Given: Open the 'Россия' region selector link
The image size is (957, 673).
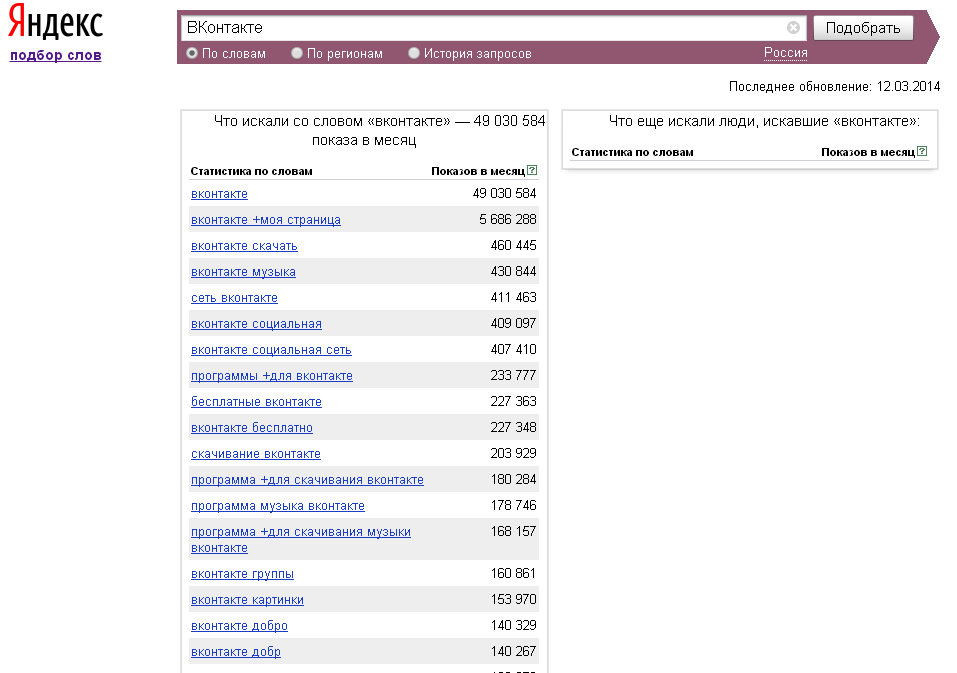Looking at the screenshot, I should click(785, 53).
